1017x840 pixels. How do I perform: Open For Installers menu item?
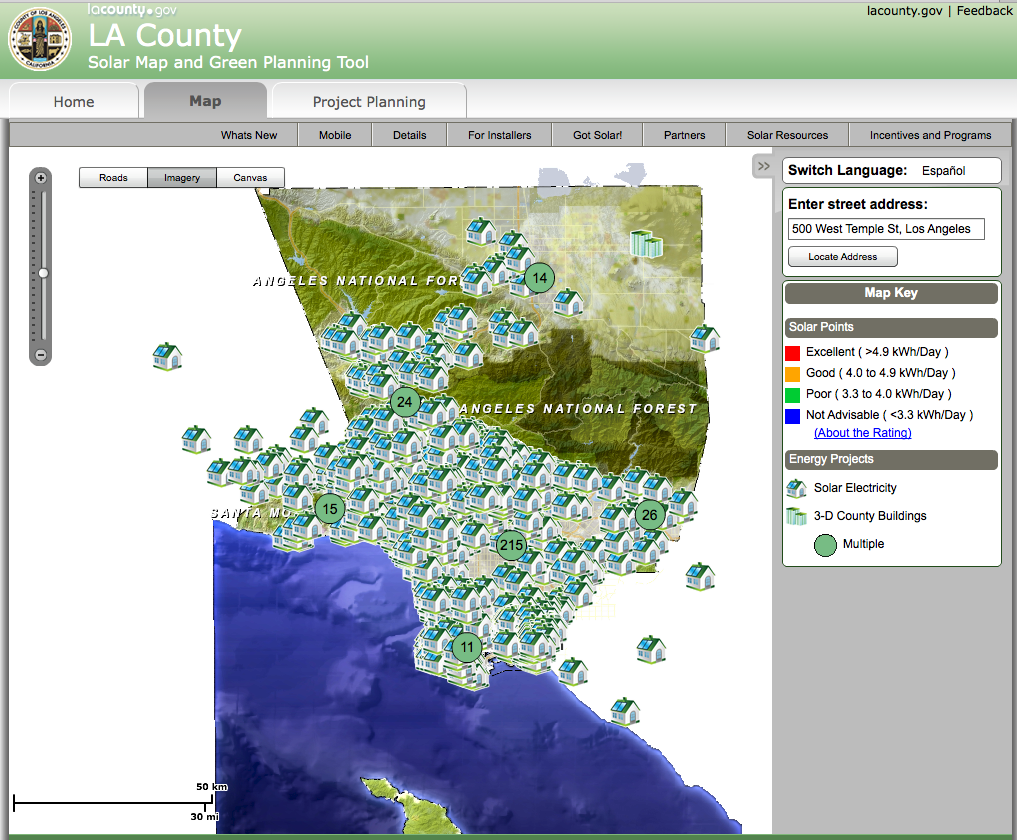499,135
